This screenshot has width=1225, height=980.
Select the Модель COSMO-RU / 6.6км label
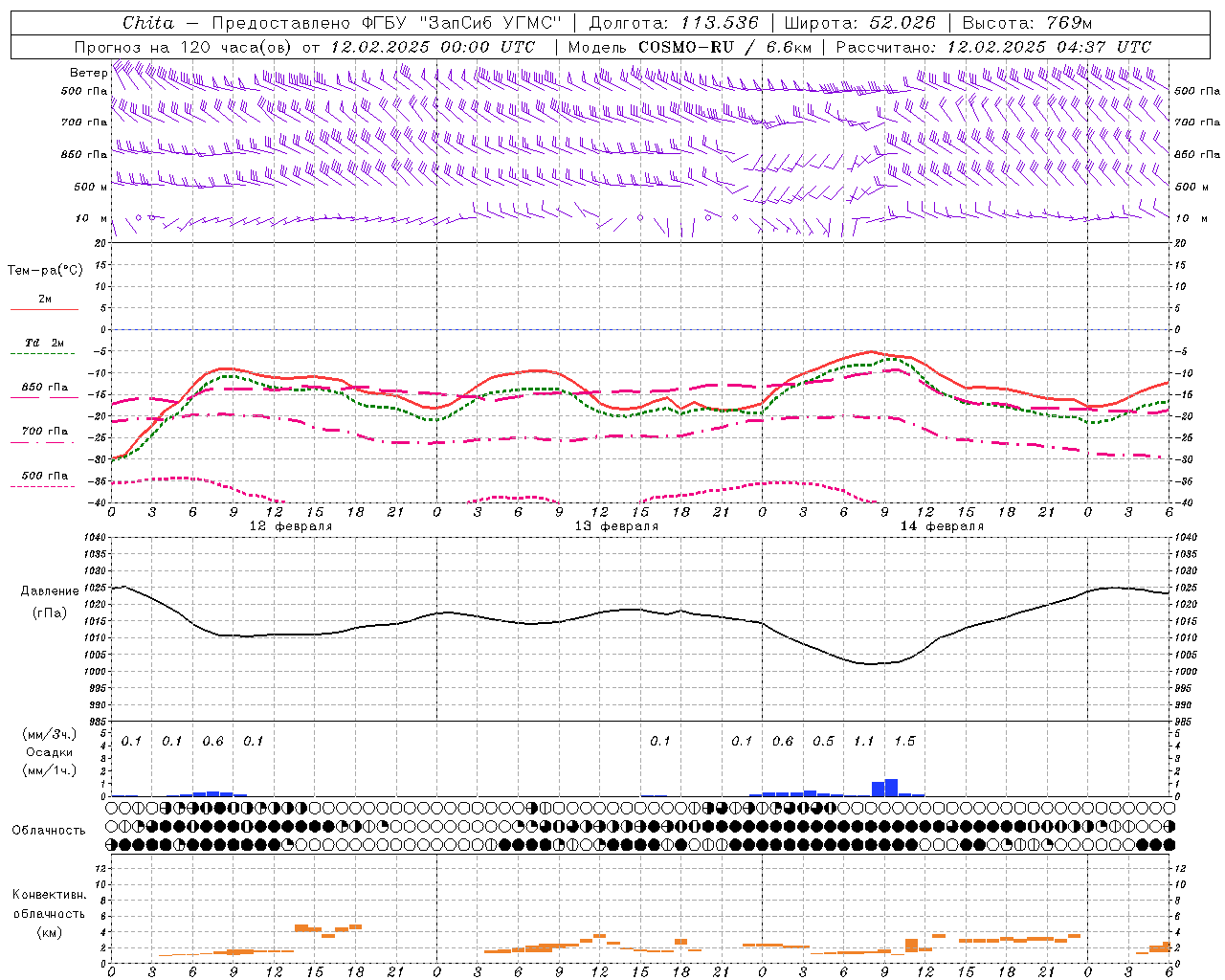click(689, 47)
